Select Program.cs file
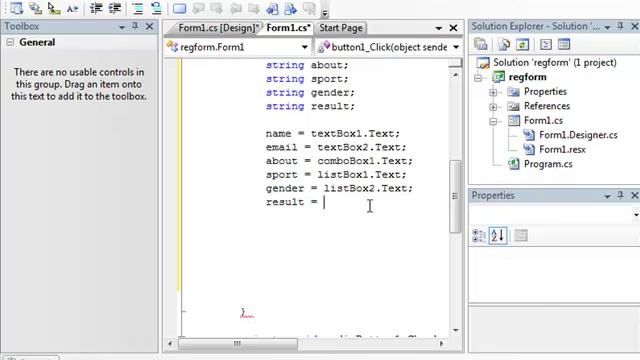 click(x=548, y=164)
